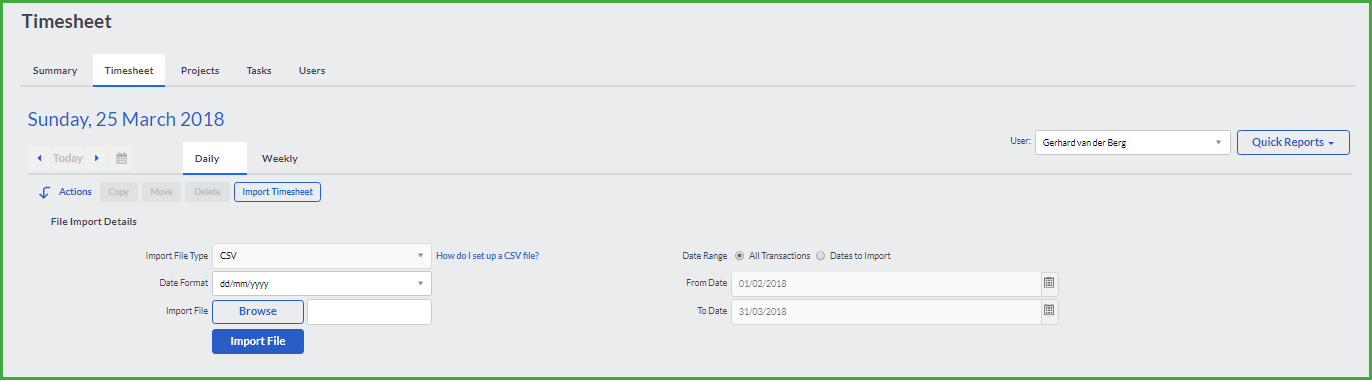Switch to the Projects tab
Screen dimensions: 1372x380
point(200,71)
